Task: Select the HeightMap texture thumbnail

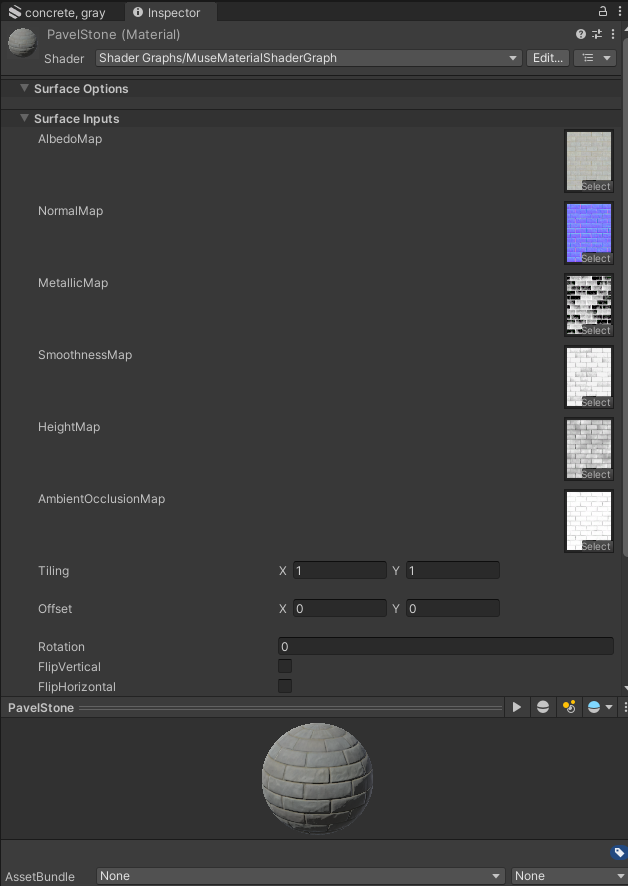Action: [x=589, y=449]
